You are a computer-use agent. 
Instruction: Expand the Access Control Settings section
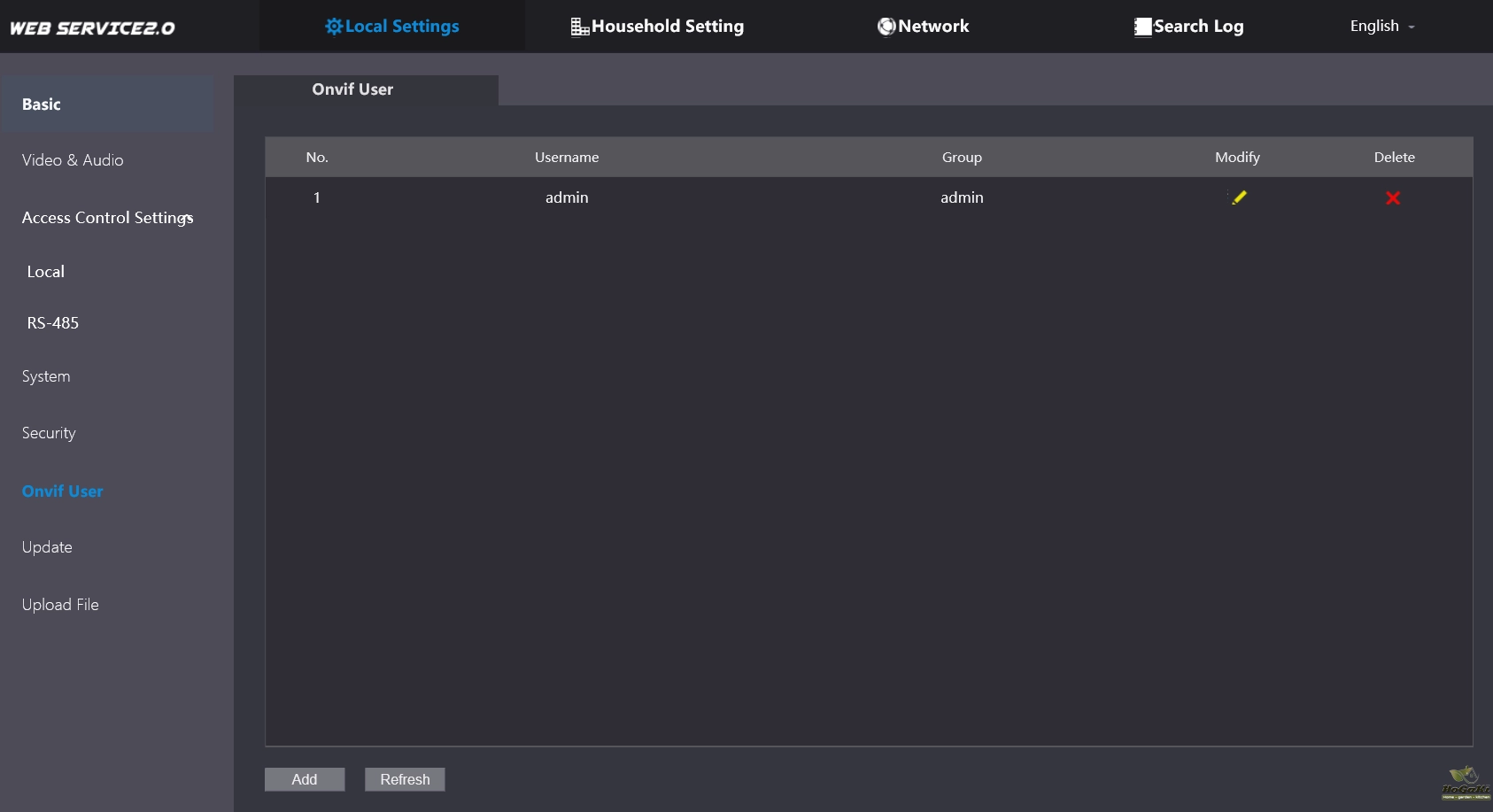pos(107,218)
